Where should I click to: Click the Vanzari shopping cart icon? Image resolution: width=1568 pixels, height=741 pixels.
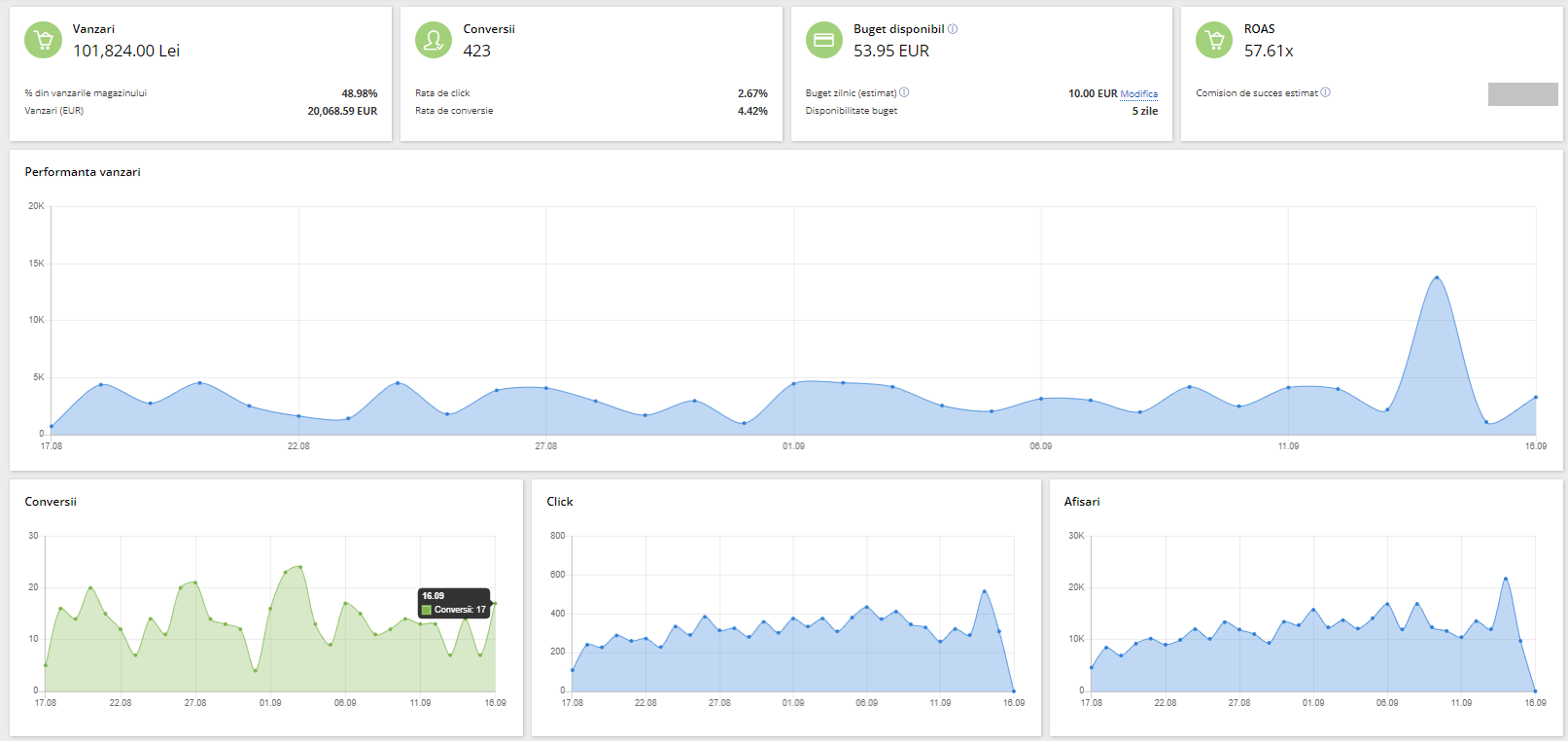coord(43,40)
